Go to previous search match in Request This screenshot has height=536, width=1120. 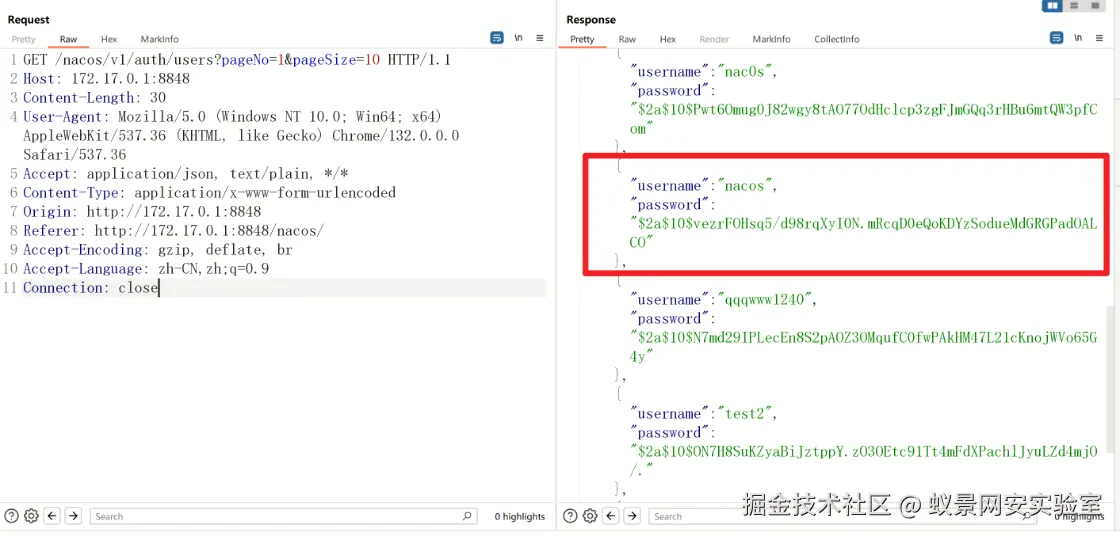pyautogui.click(x=52, y=515)
